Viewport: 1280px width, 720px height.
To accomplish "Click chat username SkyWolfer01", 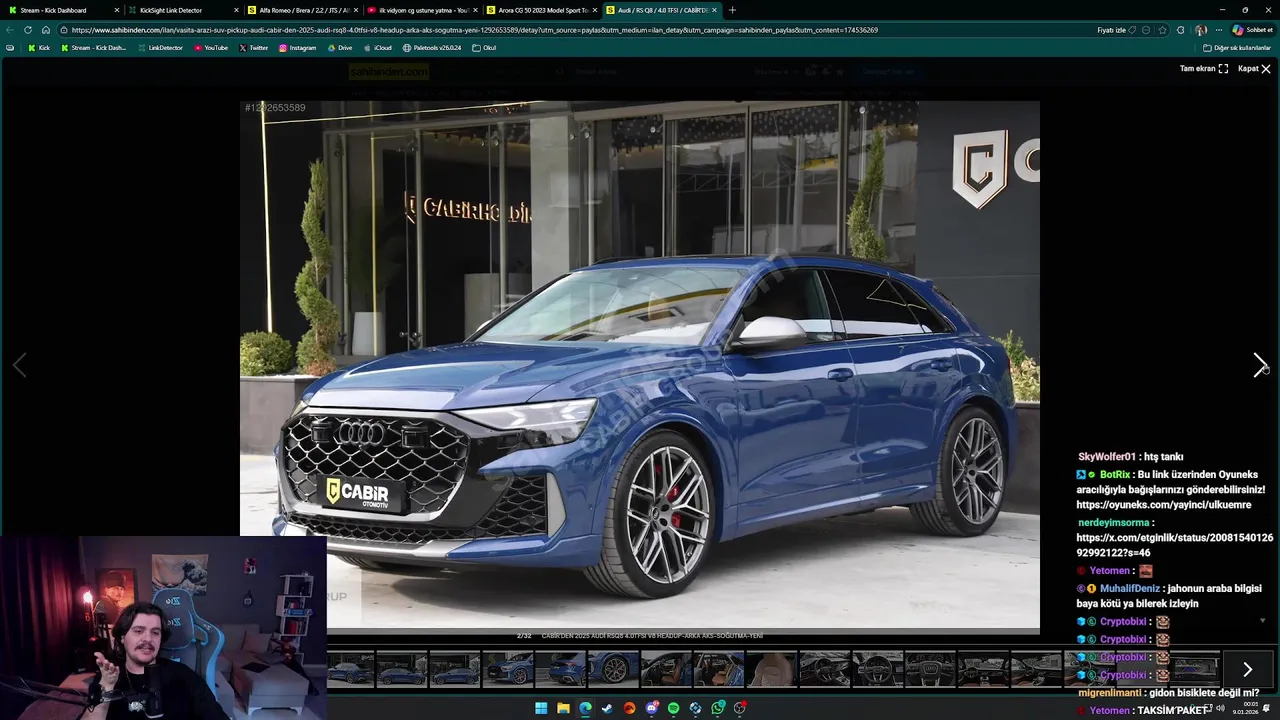I will 1107,457.
